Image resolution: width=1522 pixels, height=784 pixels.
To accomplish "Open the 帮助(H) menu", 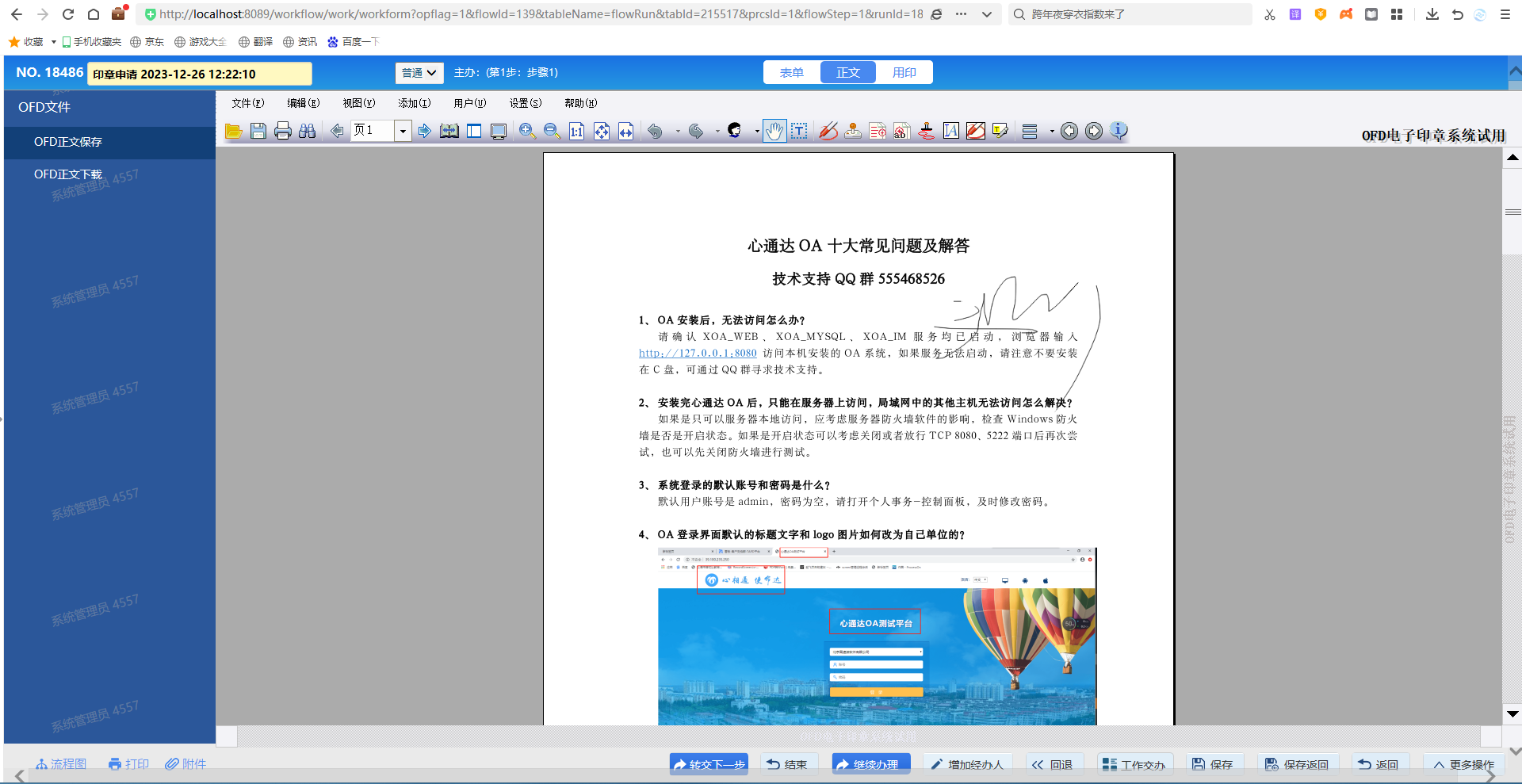I will [x=581, y=103].
